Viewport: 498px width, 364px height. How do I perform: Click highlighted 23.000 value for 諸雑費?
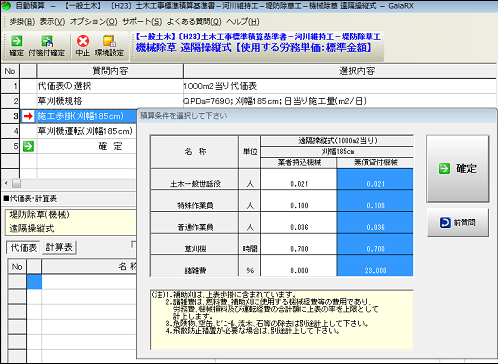[x=375, y=270]
